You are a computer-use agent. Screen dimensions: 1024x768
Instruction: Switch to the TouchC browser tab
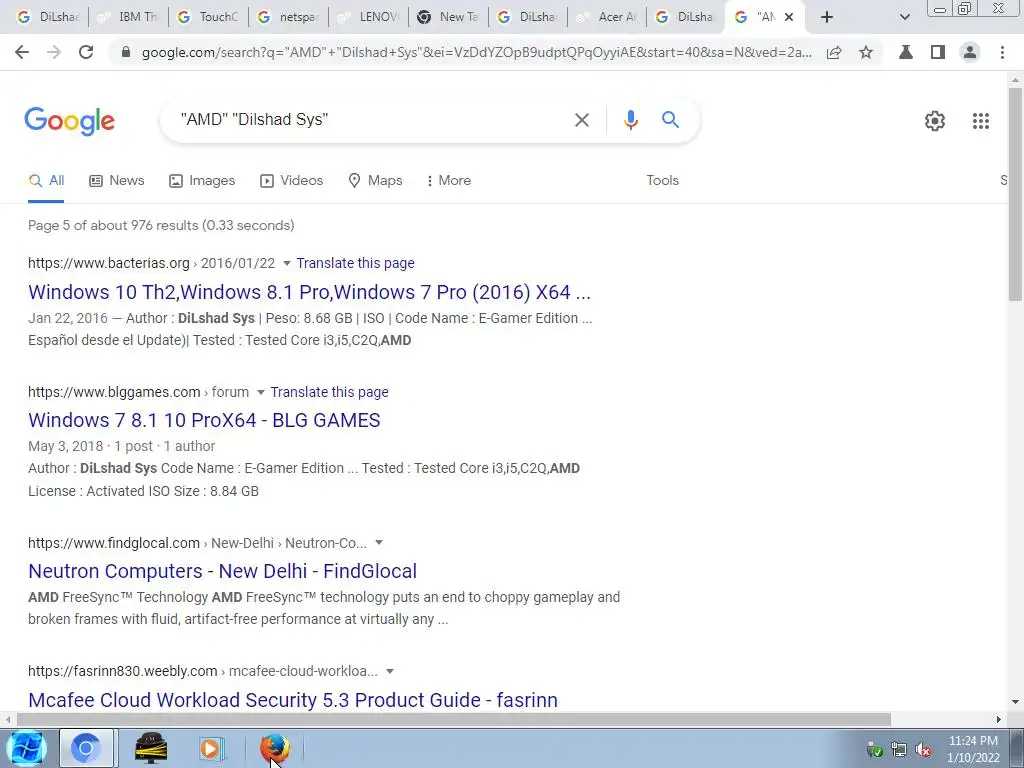(x=208, y=17)
